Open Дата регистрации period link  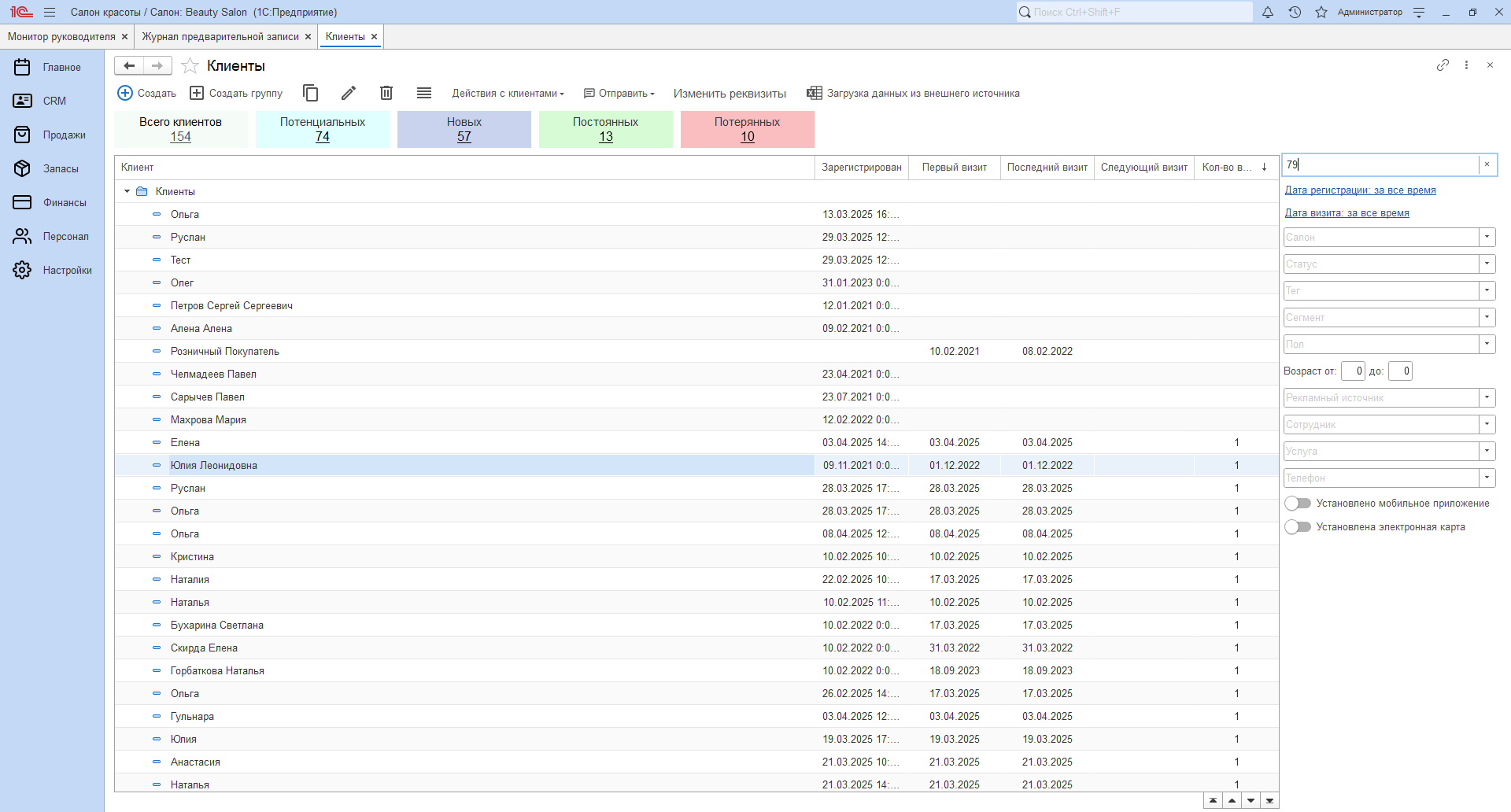1360,190
